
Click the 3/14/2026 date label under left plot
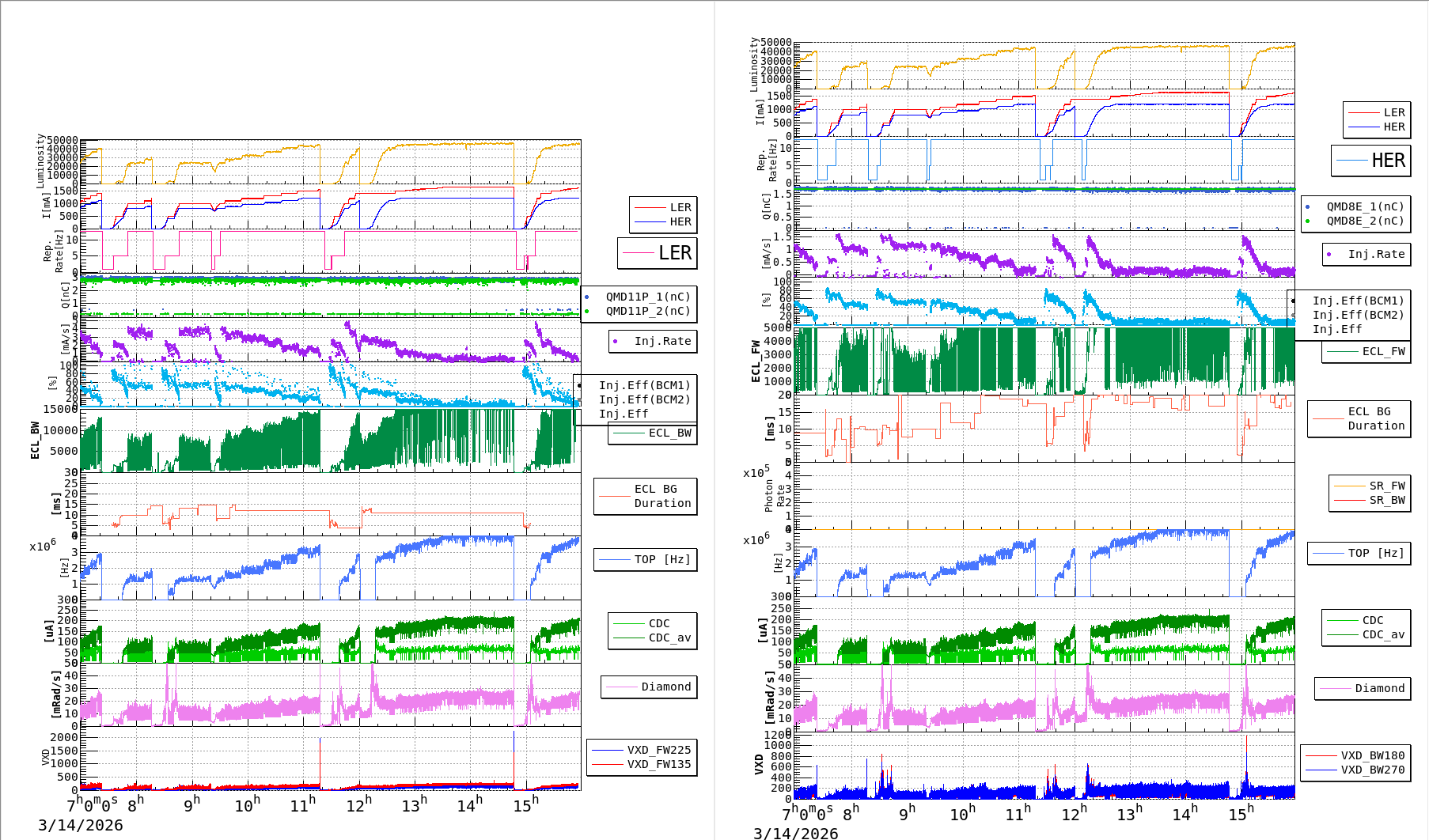[x=81, y=825]
